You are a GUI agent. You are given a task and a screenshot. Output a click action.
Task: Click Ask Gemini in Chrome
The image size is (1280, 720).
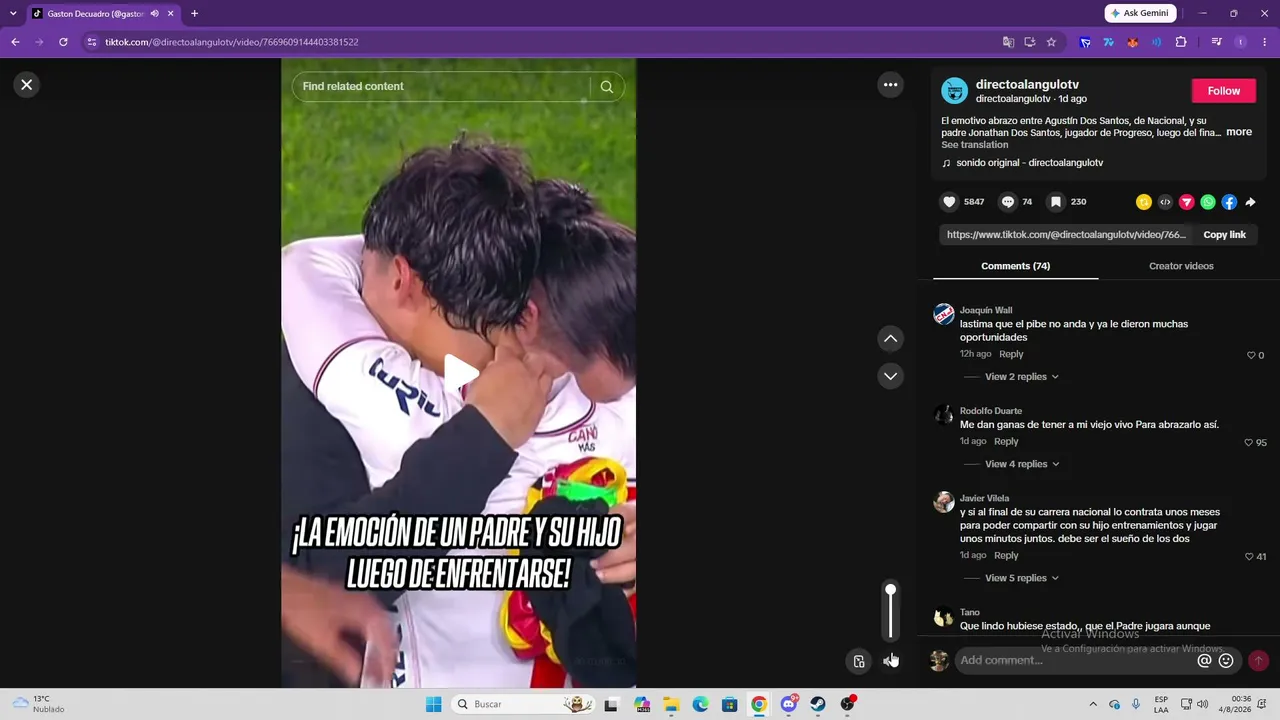1140,13
